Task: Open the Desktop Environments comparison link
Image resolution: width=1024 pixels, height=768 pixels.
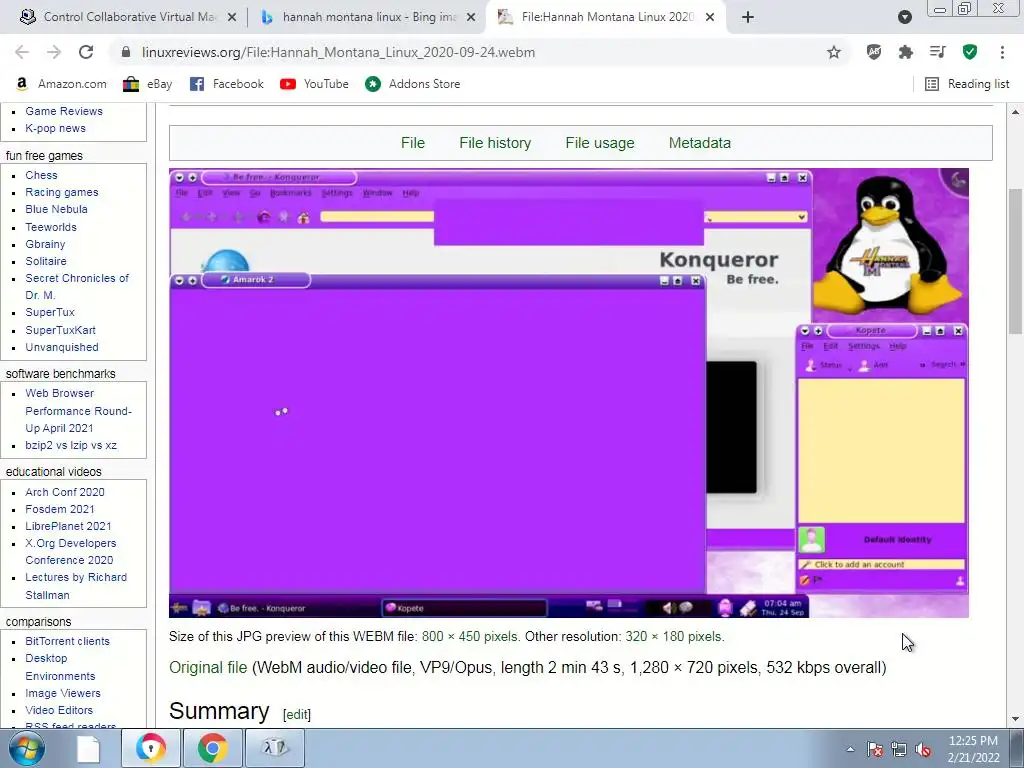Action: pyautogui.click(x=60, y=667)
